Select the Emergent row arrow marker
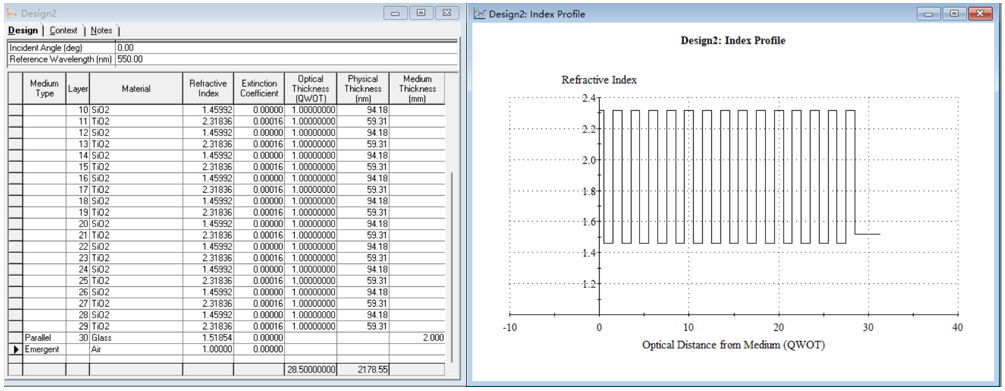 pyautogui.click(x=14, y=349)
